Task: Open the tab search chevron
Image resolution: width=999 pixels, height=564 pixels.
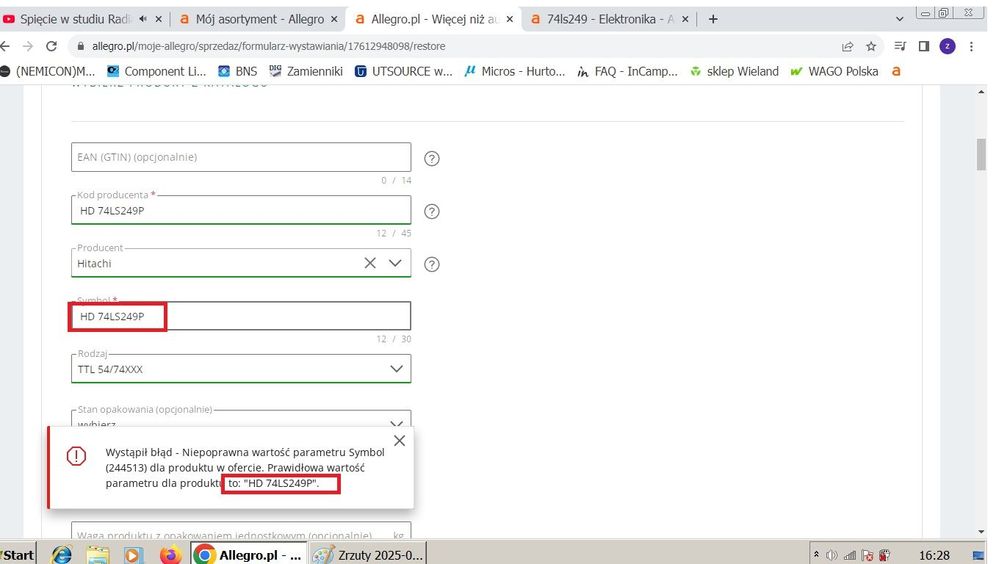Action: point(900,19)
